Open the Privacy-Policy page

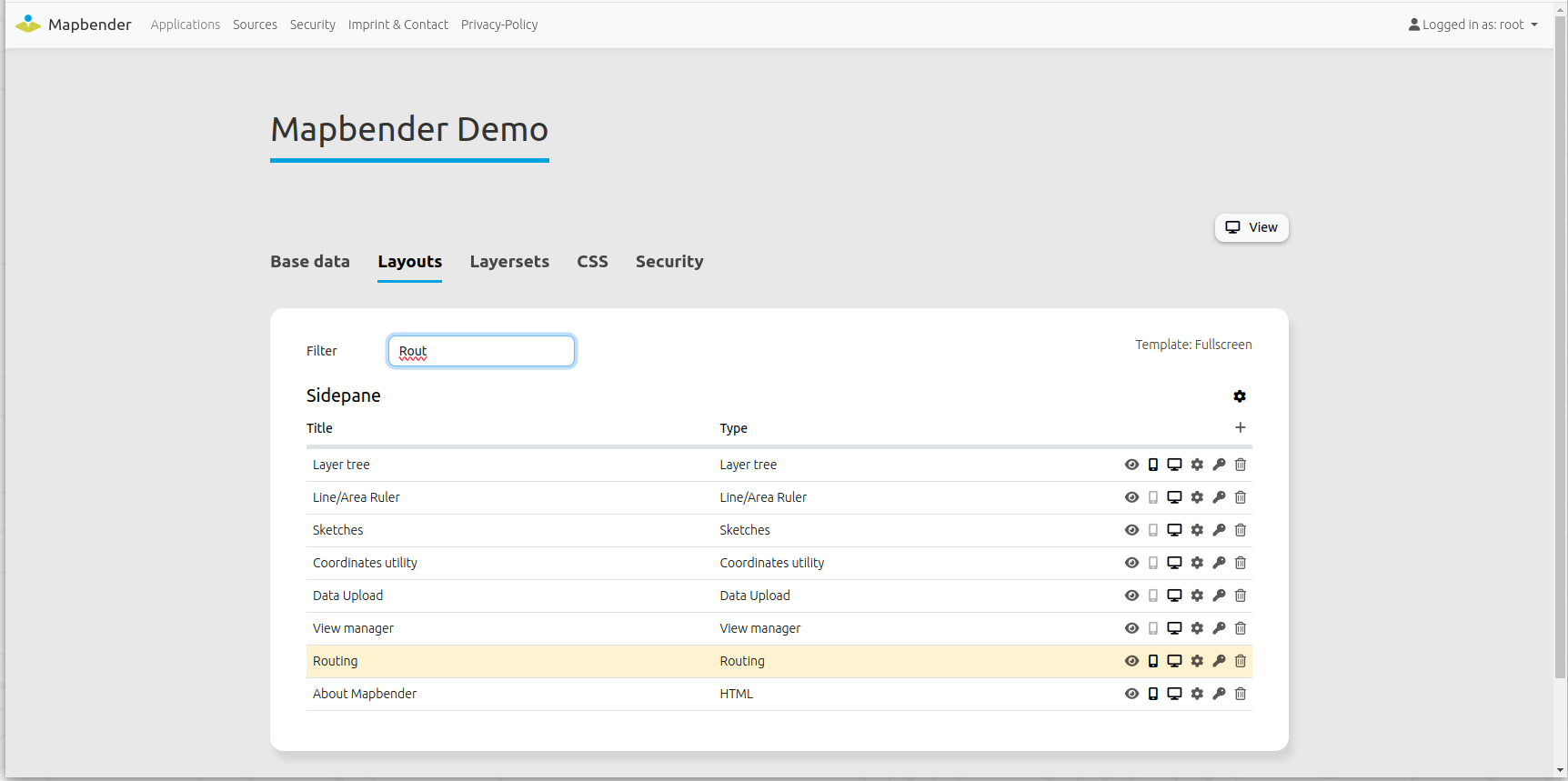[499, 25]
